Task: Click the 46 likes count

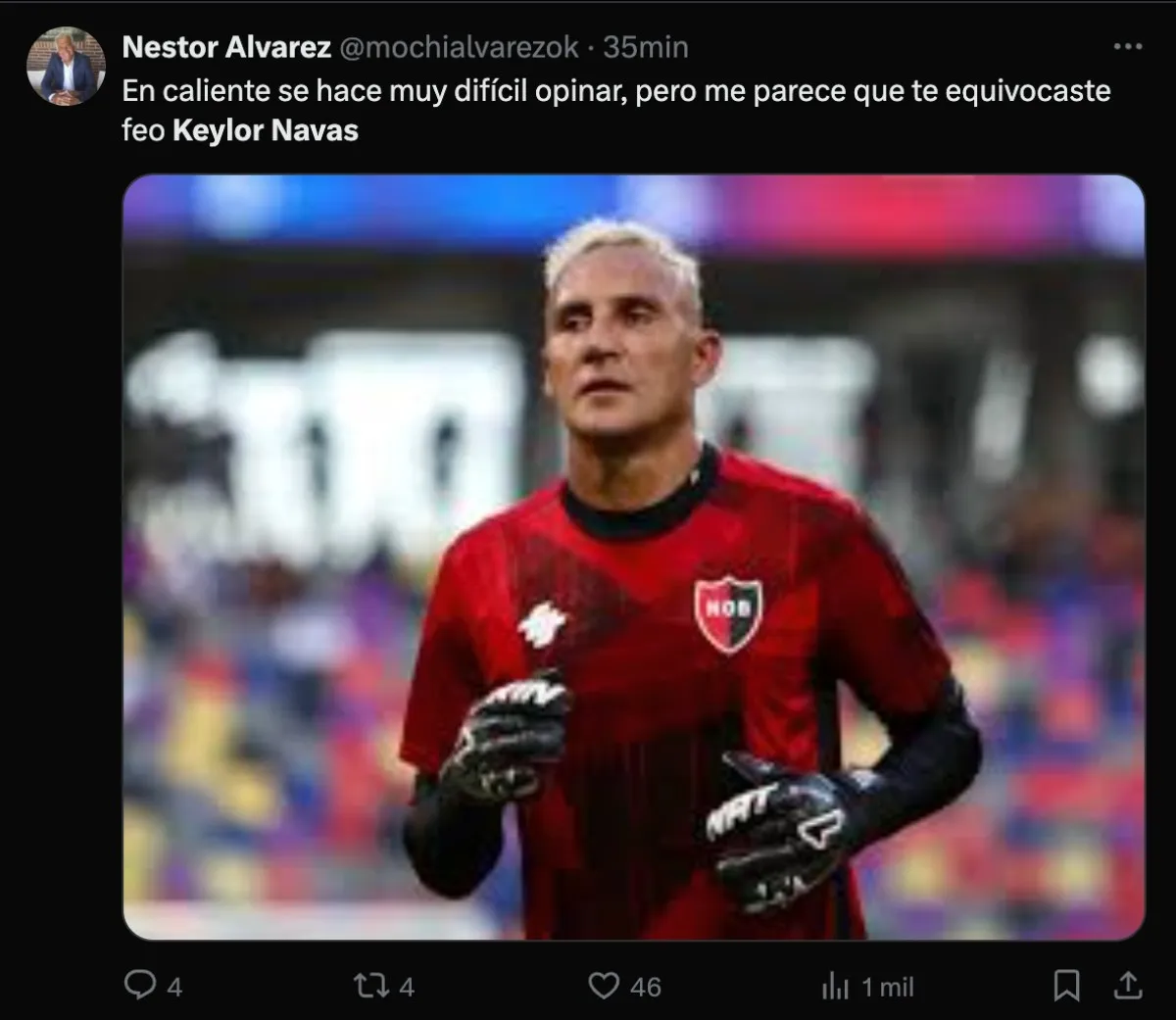Action: tap(645, 987)
